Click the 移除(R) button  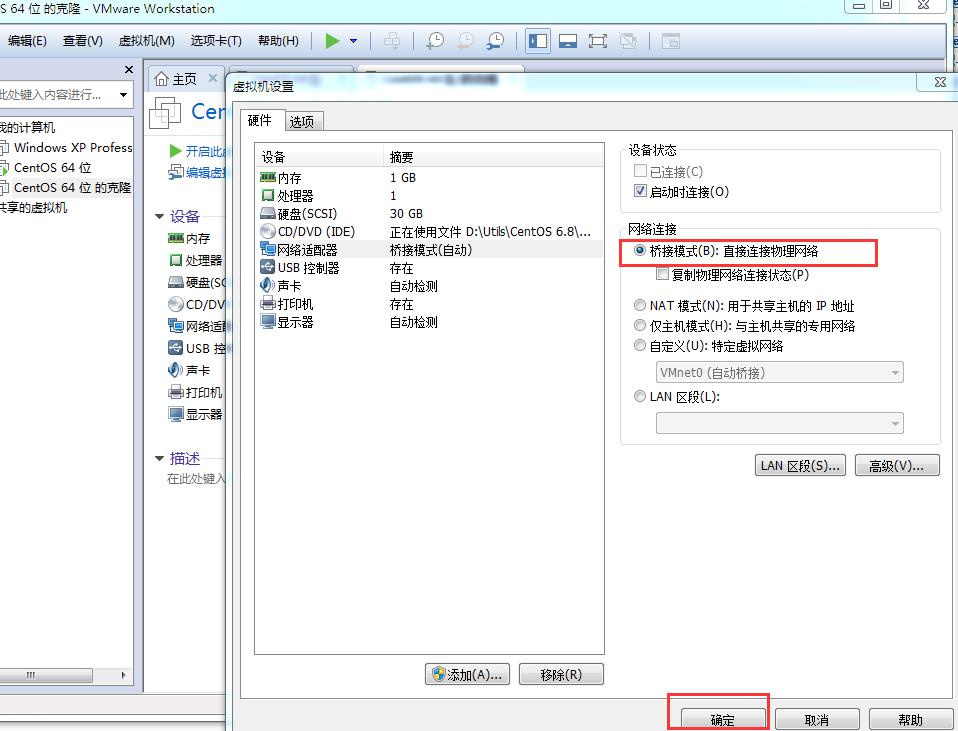pos(561,674)
